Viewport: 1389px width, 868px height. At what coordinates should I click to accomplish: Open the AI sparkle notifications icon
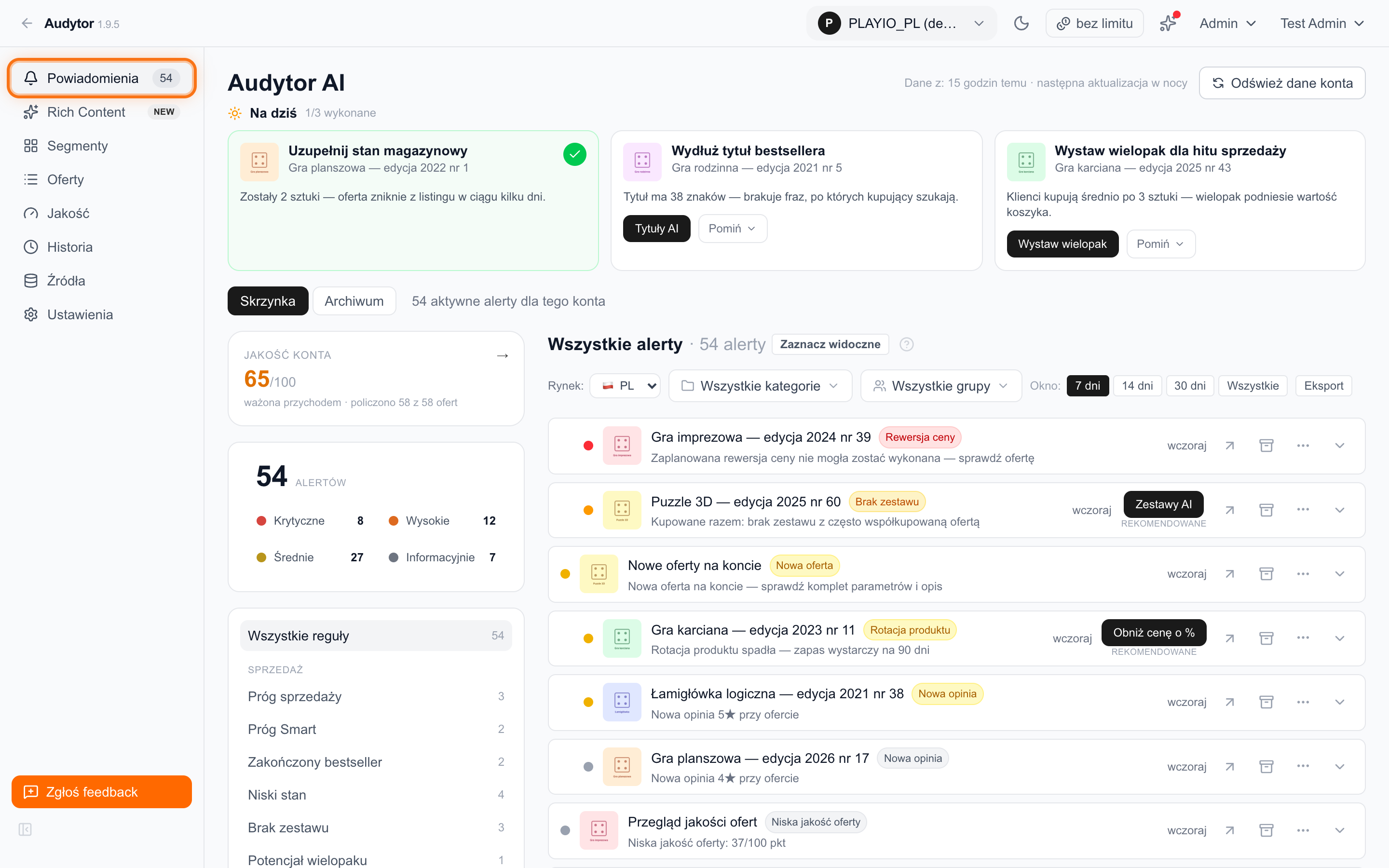tap(1168, 24)
